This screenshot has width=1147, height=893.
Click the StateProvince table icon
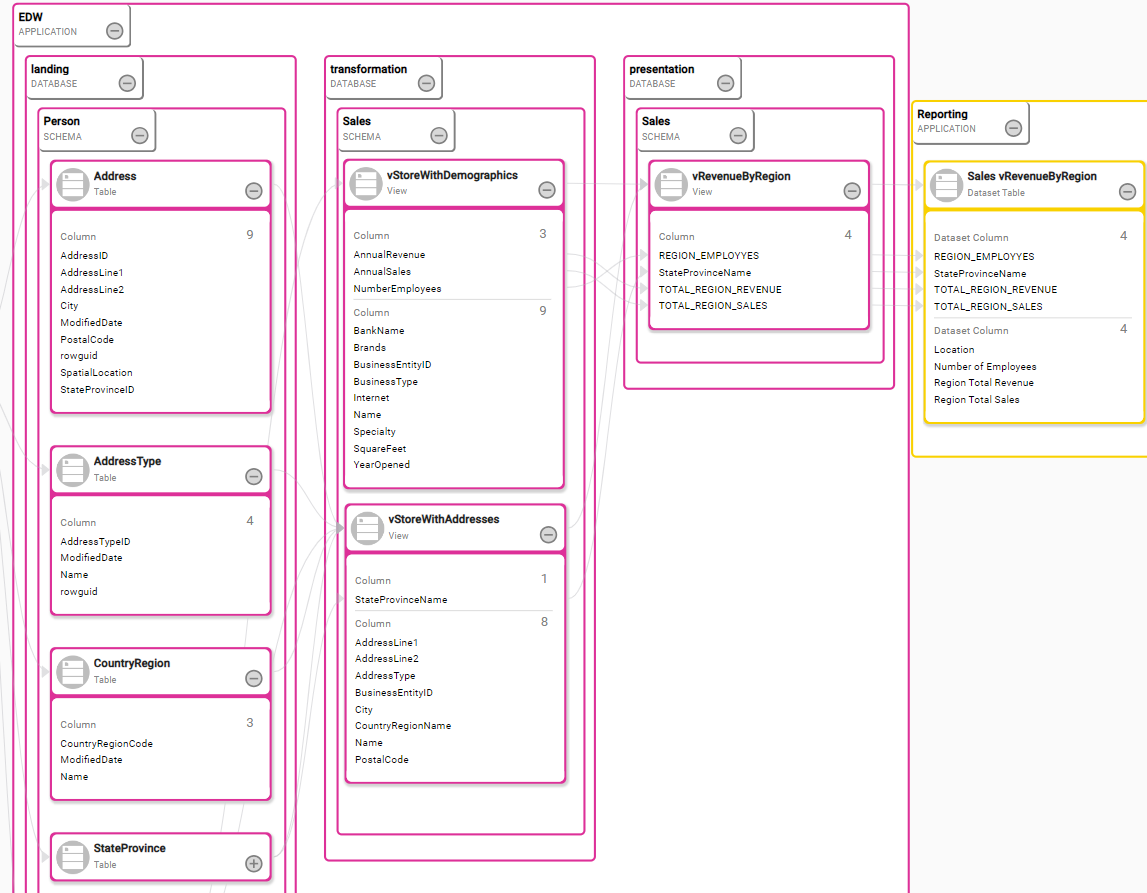click(72, 857)
